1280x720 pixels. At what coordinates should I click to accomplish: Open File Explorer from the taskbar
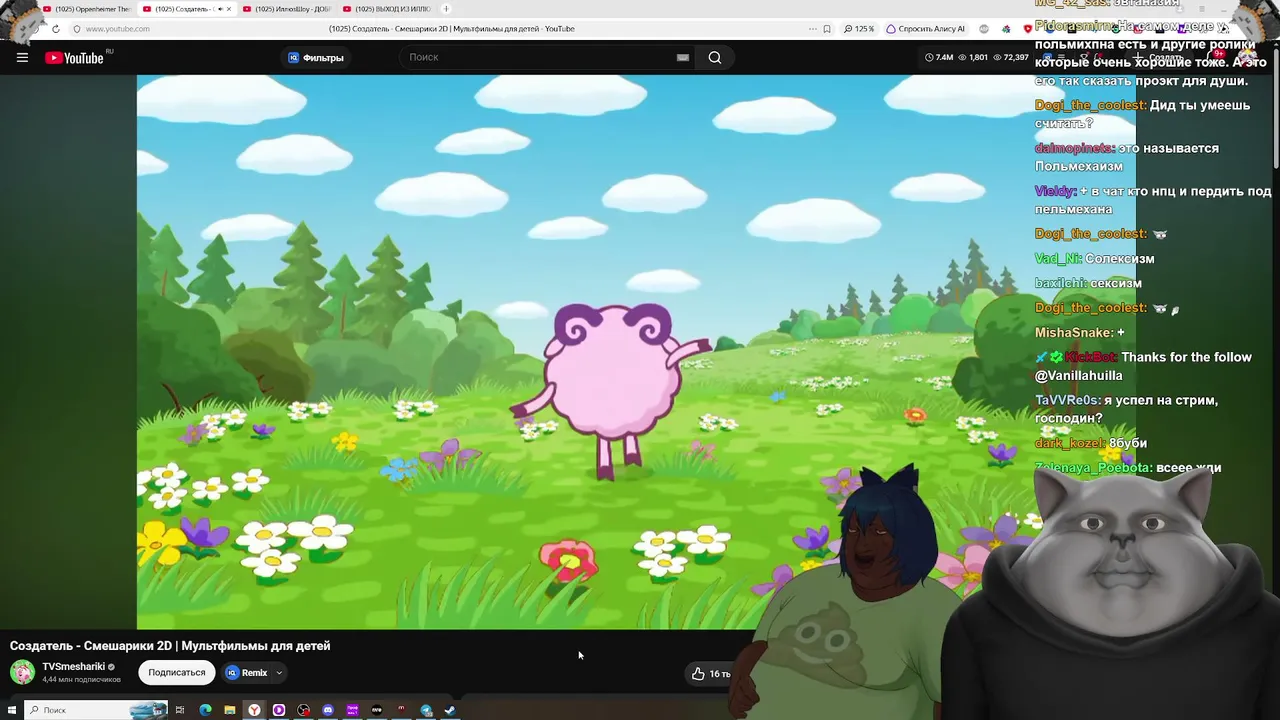tap(230, 710)
